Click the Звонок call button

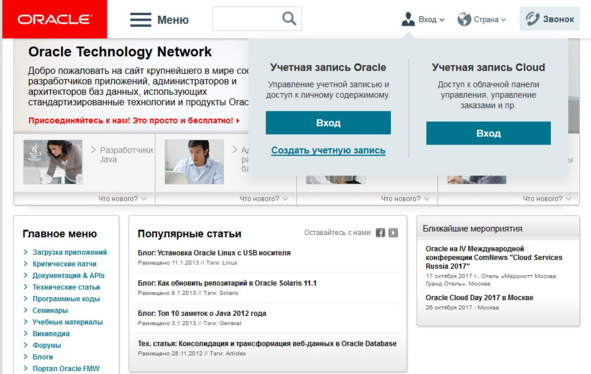tap(550, 19)
